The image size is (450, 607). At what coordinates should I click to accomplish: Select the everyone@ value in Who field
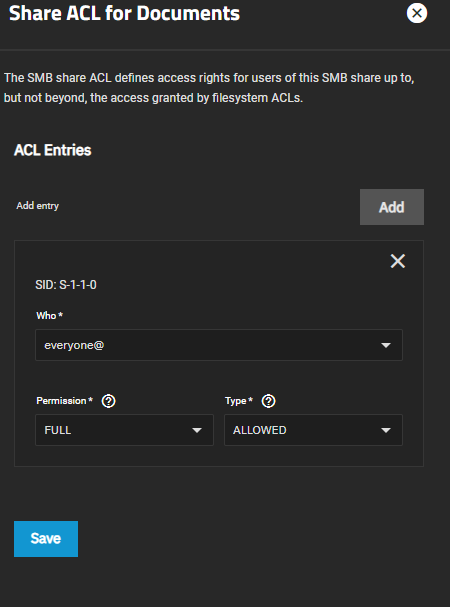pyautogui.click(x=74, y=345)
